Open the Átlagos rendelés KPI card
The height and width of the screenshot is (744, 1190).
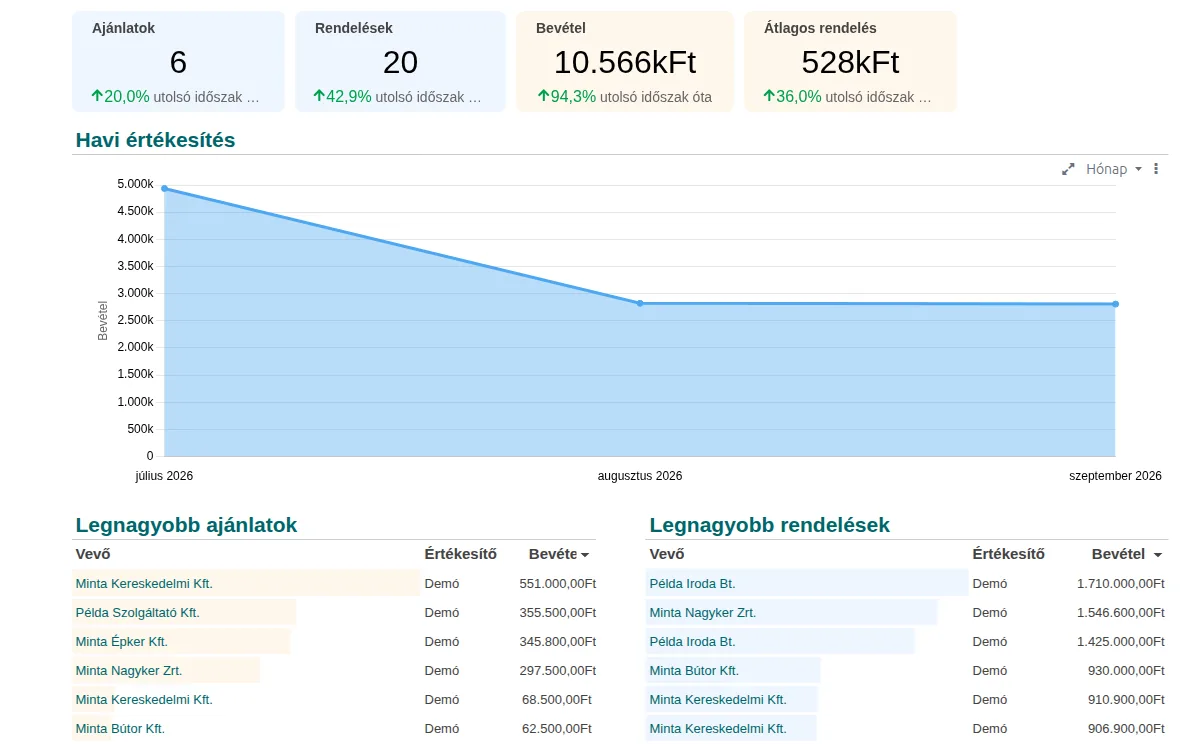tap(850, 61)
